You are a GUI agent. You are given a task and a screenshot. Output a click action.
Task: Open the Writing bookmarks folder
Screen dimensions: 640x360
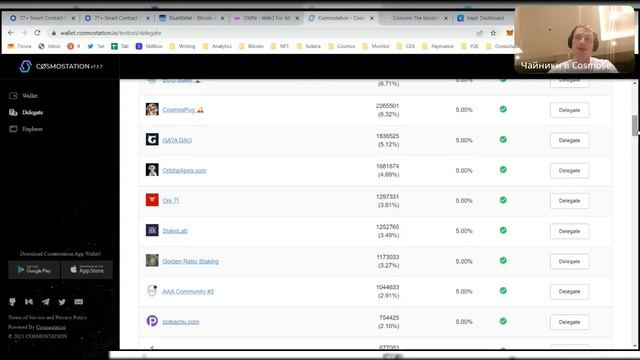click(183, 46)
